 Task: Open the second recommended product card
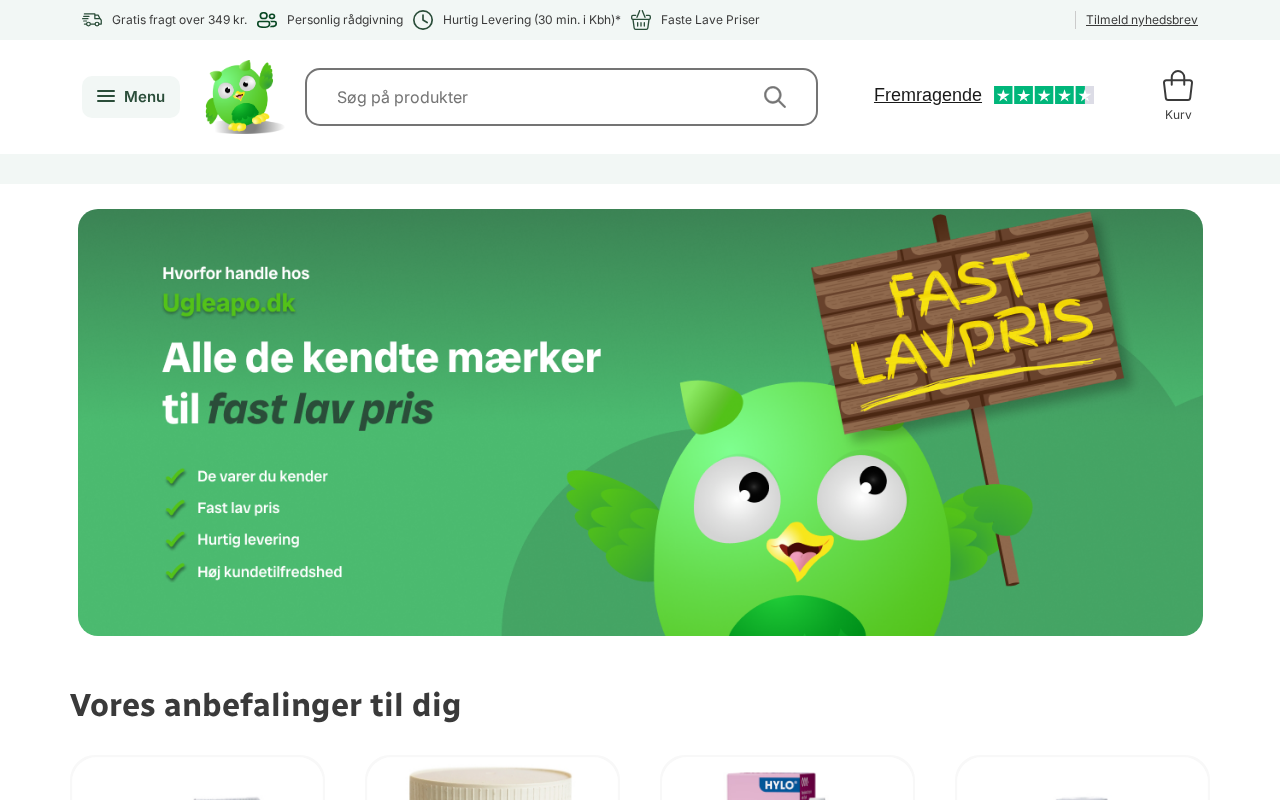point(492,778)
